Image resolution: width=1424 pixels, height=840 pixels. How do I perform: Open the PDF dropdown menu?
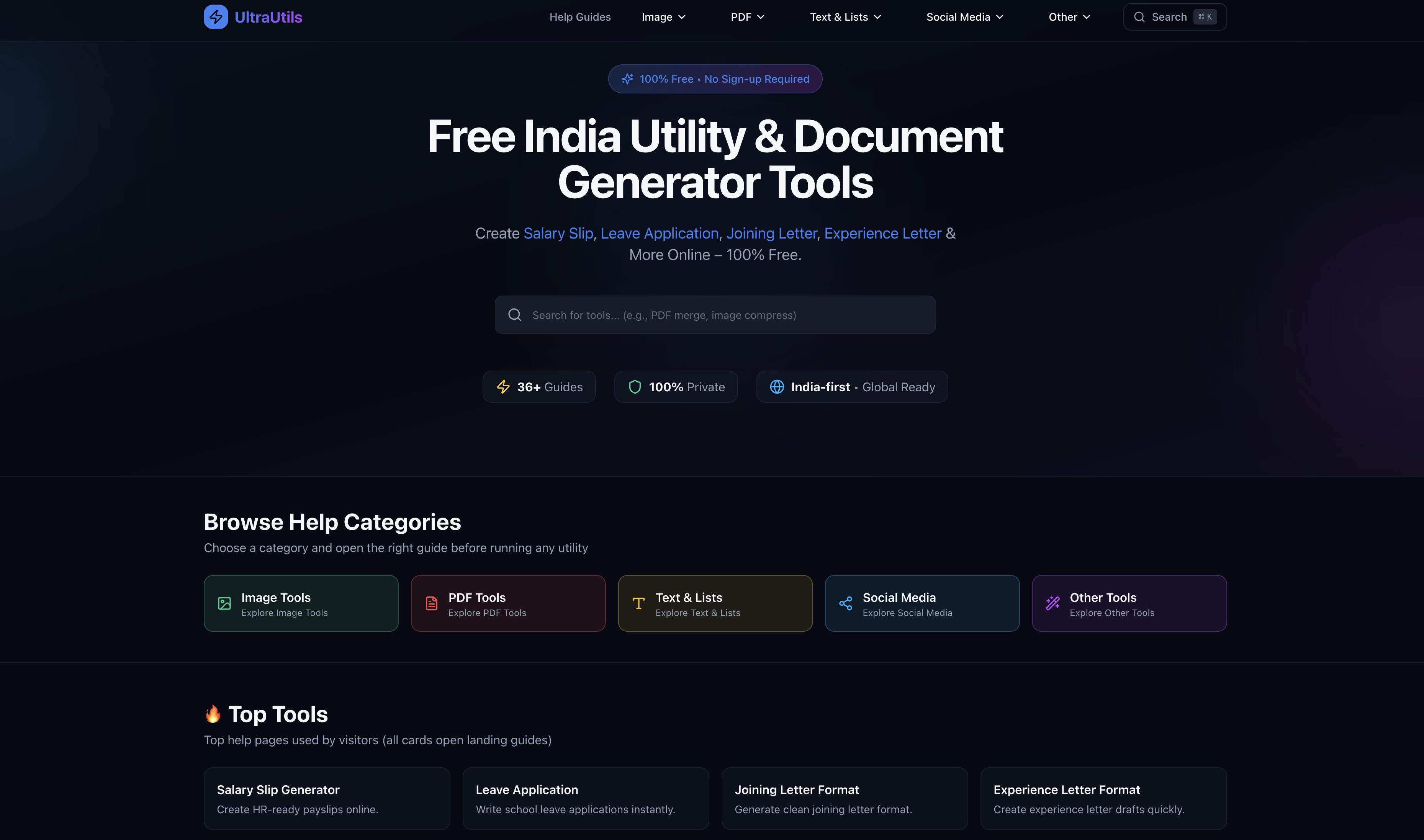(747, 17)
